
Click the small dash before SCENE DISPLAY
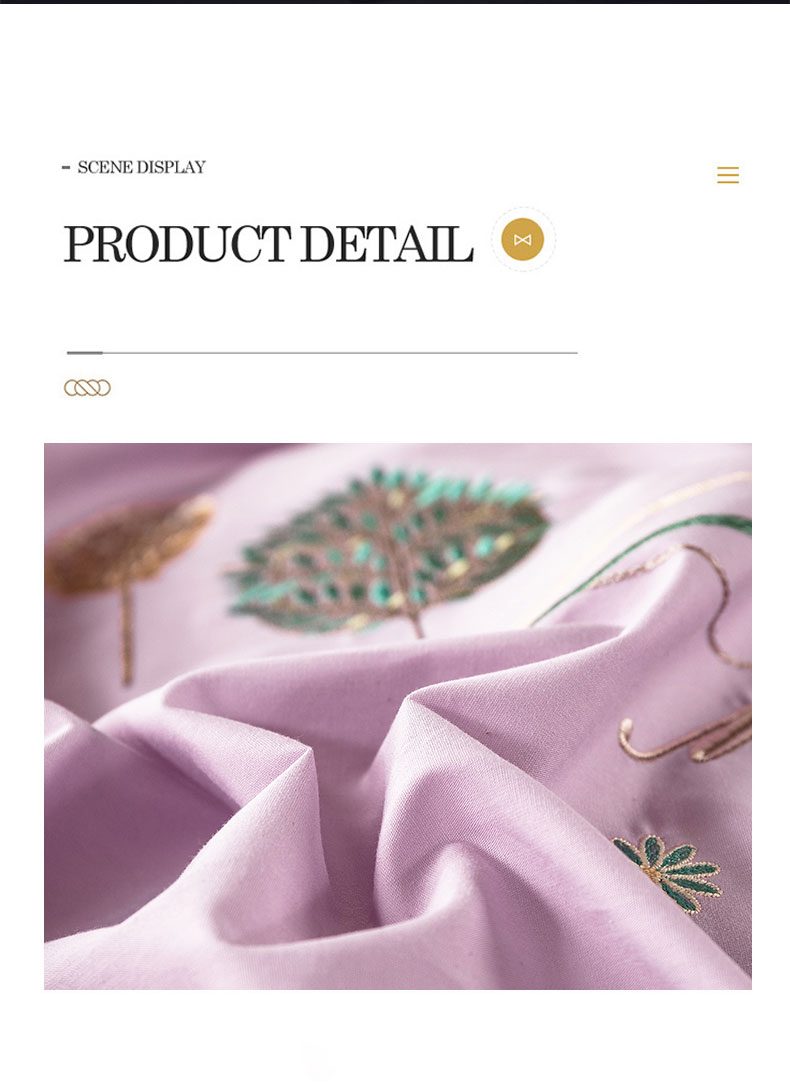(x=66, y=167)
